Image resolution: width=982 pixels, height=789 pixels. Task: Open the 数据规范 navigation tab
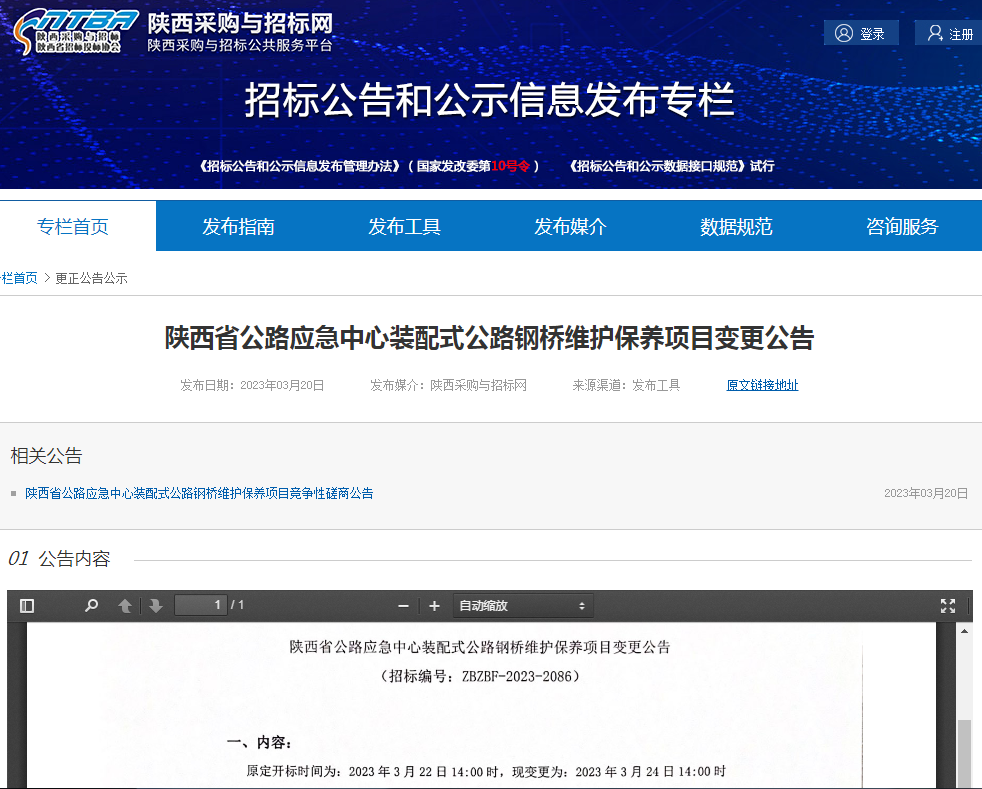tap(736, 226)
